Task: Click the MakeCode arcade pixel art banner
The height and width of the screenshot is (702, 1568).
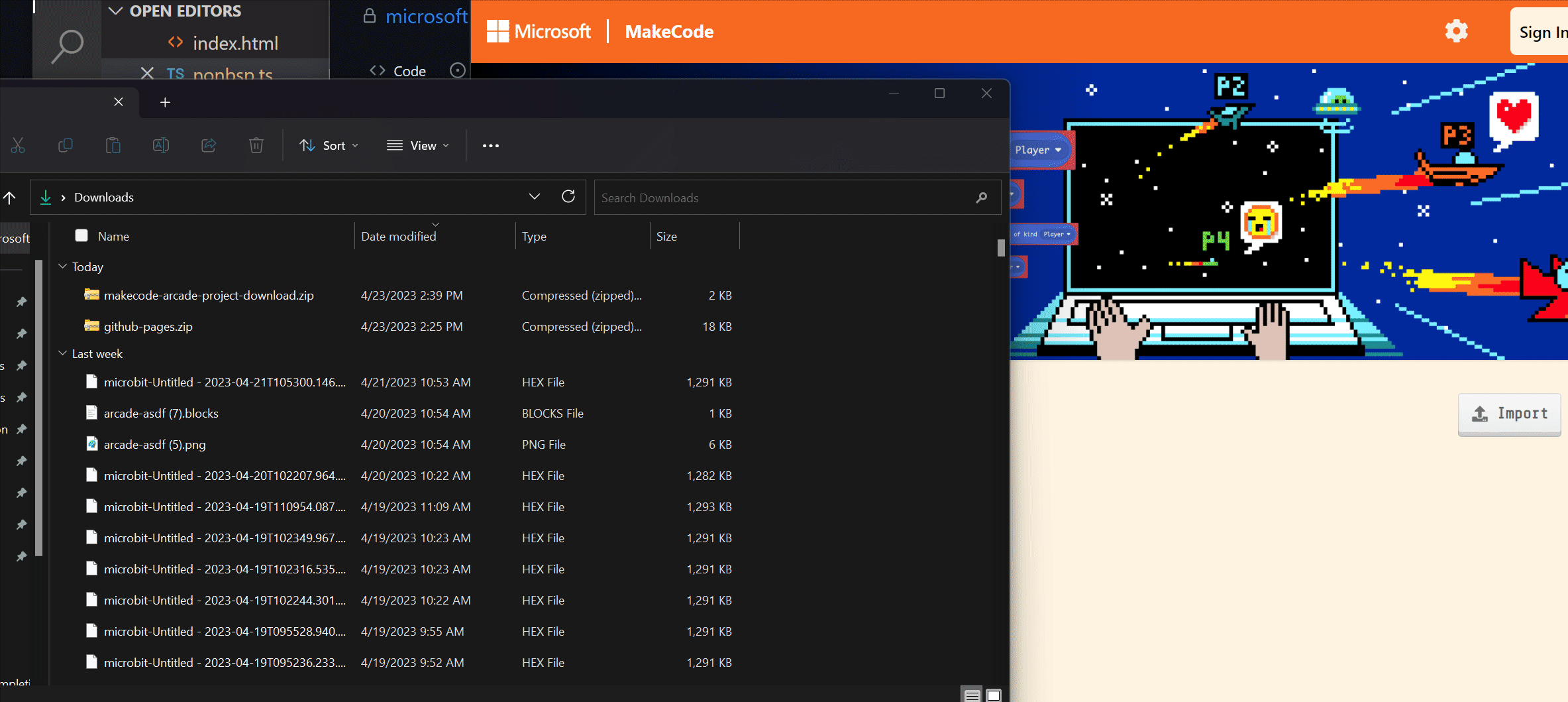Action: (x=1288, y=211)
